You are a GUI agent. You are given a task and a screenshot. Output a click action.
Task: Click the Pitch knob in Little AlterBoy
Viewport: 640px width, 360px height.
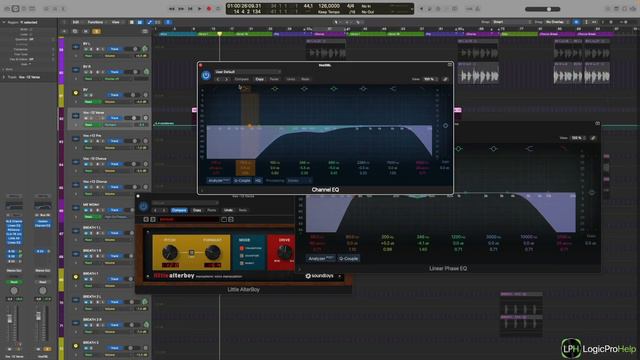(170, 253)
